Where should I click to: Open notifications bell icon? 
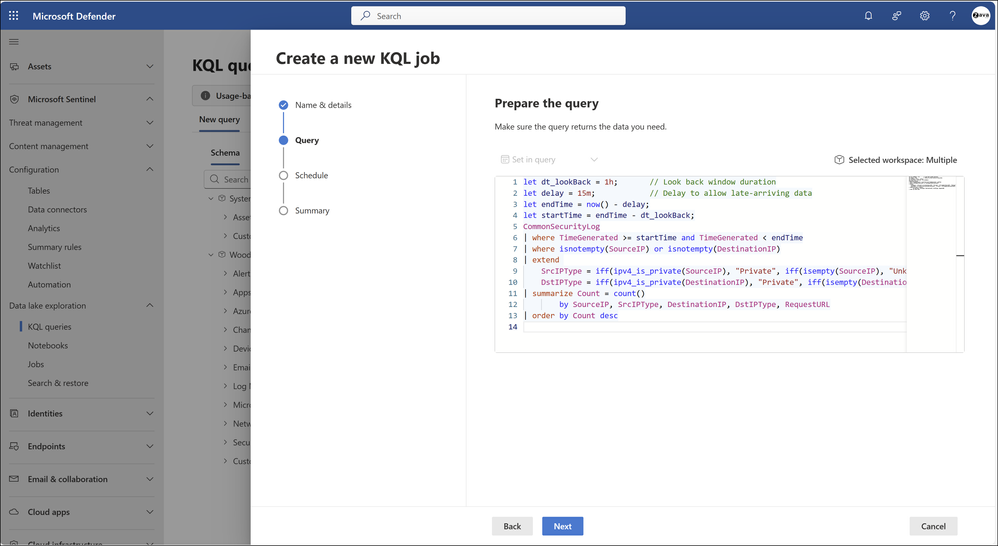868,16
